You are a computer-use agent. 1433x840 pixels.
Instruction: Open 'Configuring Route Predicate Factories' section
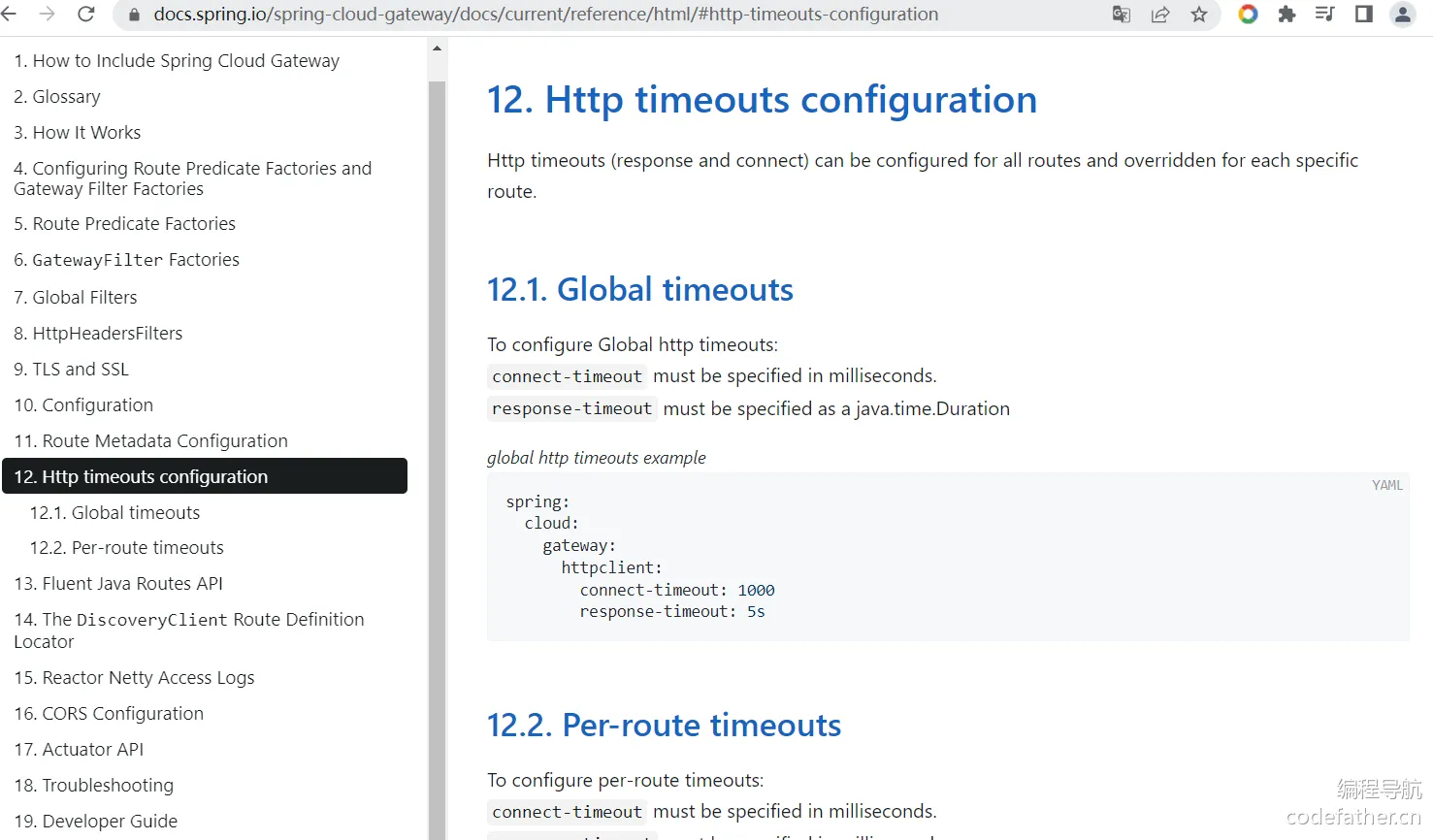click(x=192, y=178)
